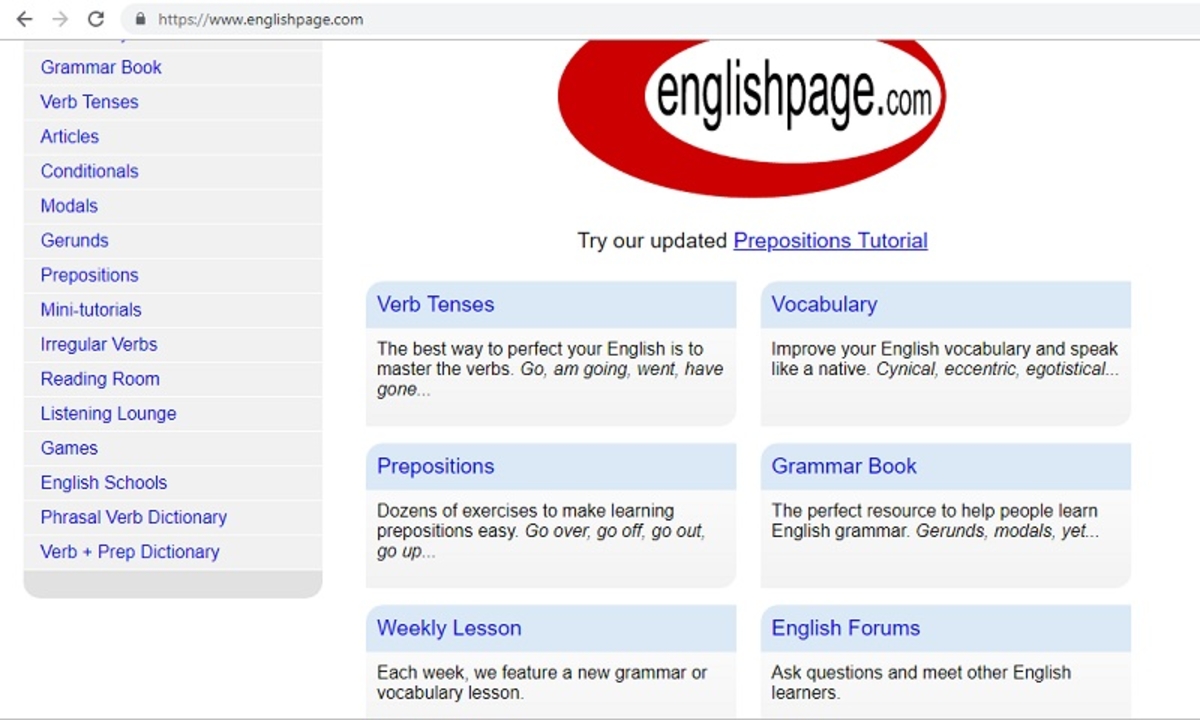This screenshot has height=720, width=1200.
Task: Open Prepositions in the sidebar menu
Action: click(x=89, y=275)
